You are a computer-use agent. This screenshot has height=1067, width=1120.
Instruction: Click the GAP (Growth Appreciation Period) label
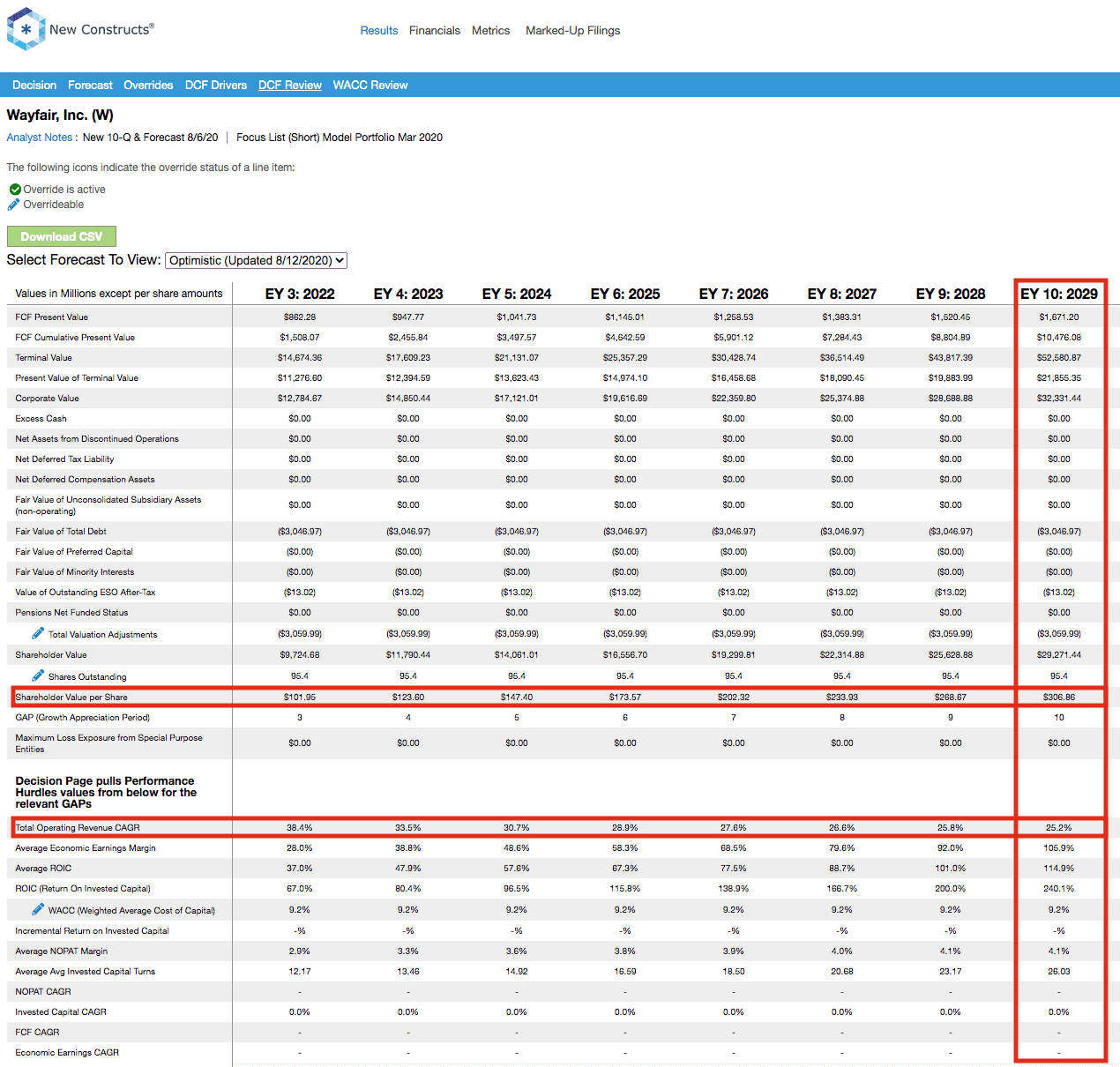pos(83,717)
